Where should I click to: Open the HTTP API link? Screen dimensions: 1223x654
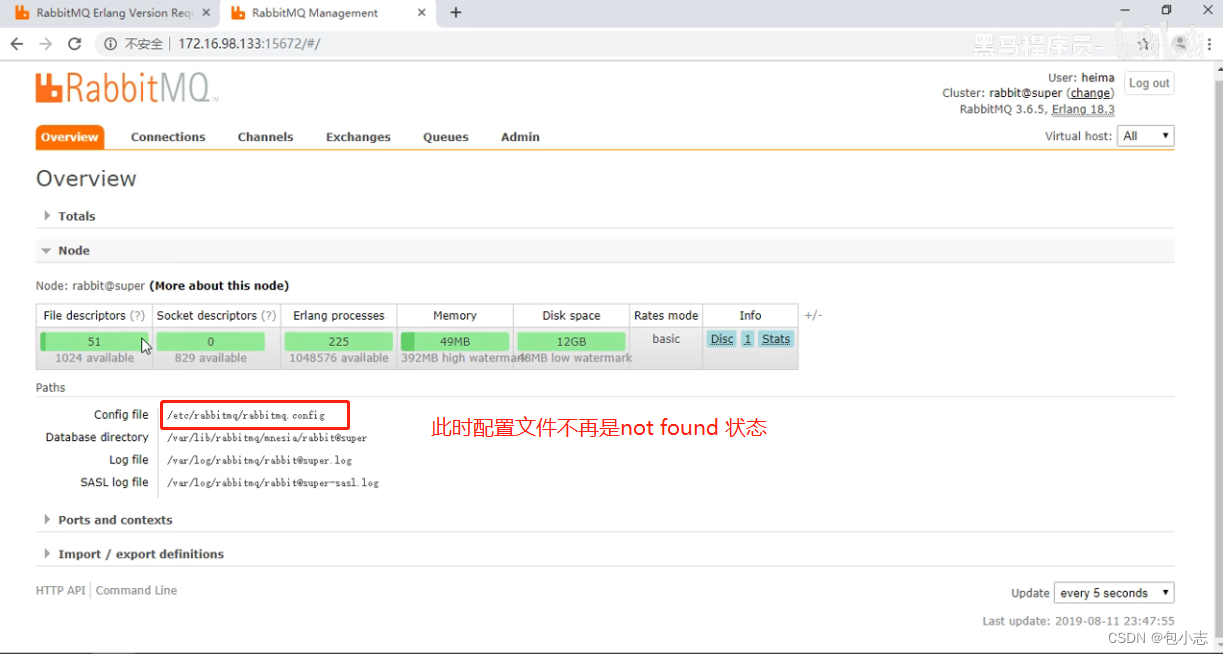61,591
